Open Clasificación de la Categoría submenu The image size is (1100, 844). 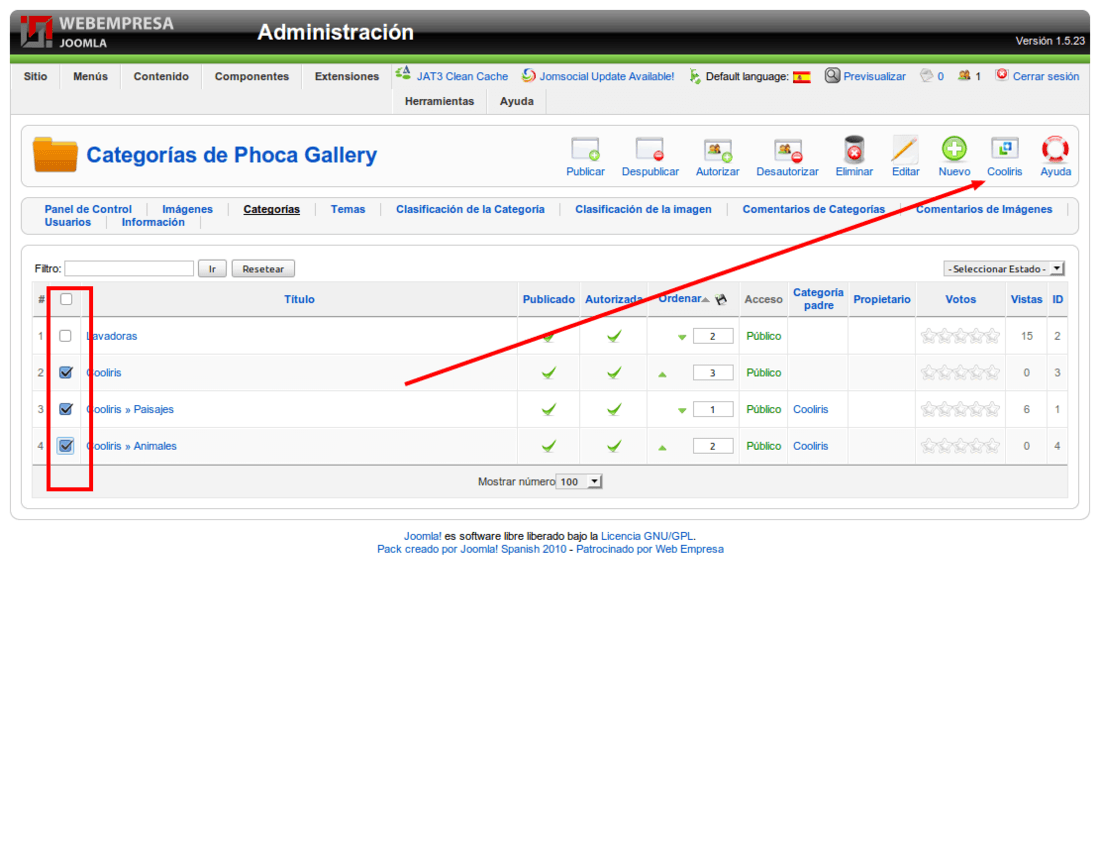pyautogui.click(x=470, y=209)
